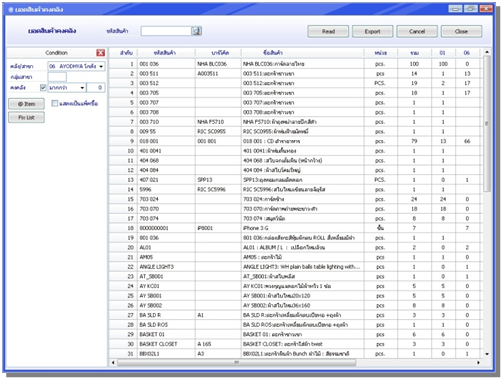The height and width of the screenshot is (379, 502).
Task: Select the product code cell BBX02L1
Action: [166, 354]
